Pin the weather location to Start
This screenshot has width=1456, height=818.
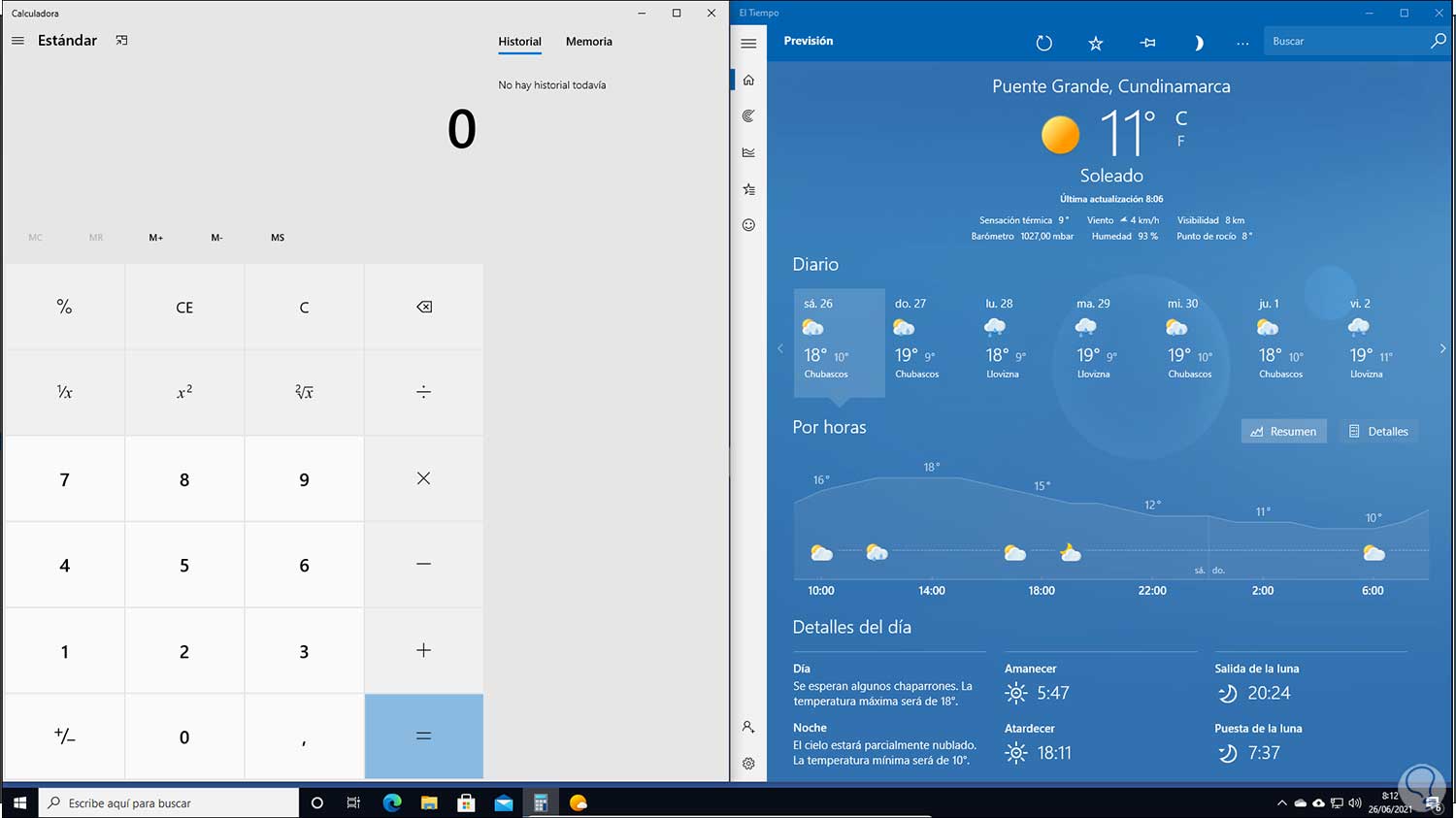pos(1147,43)
